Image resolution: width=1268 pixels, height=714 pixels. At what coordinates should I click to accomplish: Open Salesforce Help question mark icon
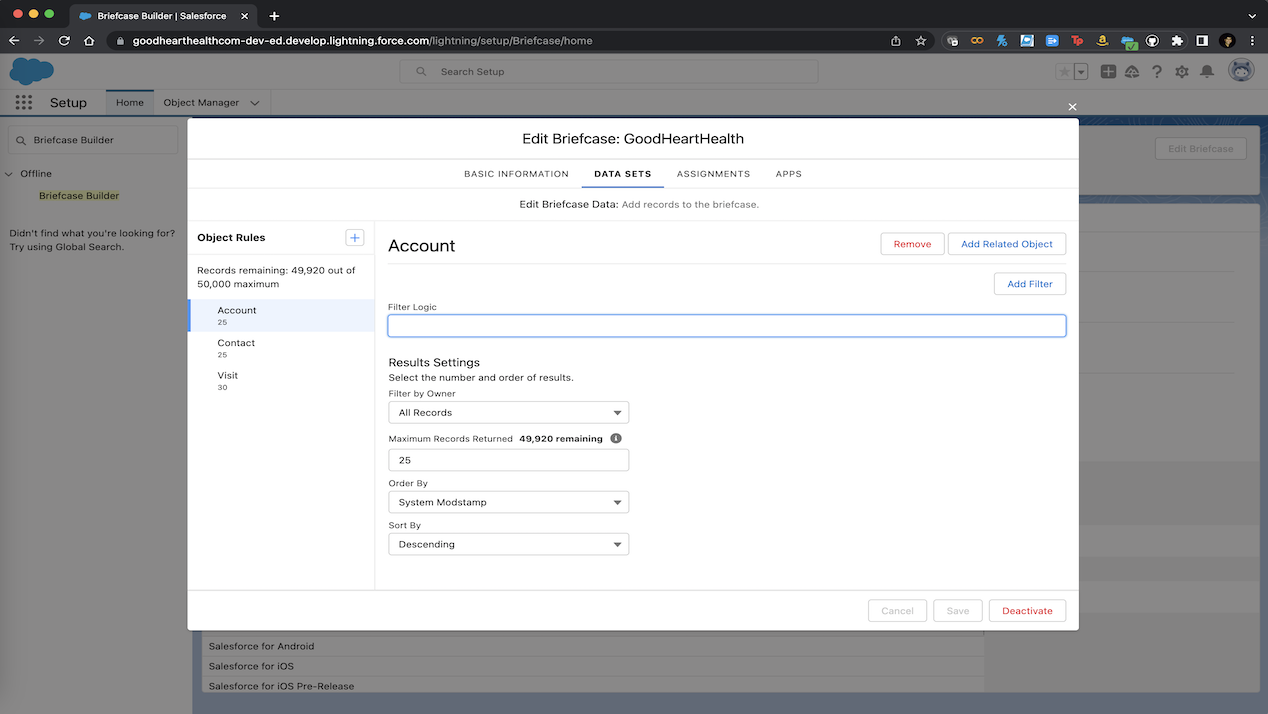[1157, 71]
